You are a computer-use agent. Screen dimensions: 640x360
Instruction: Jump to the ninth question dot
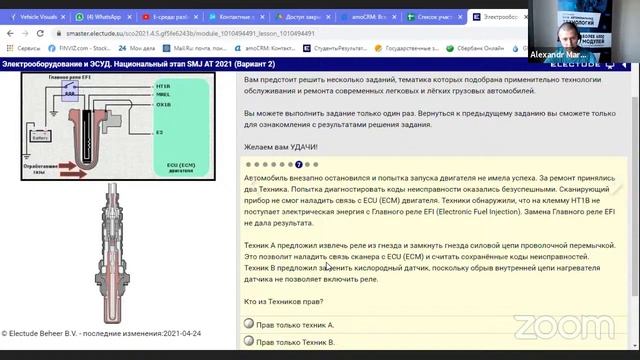point(316,164)
